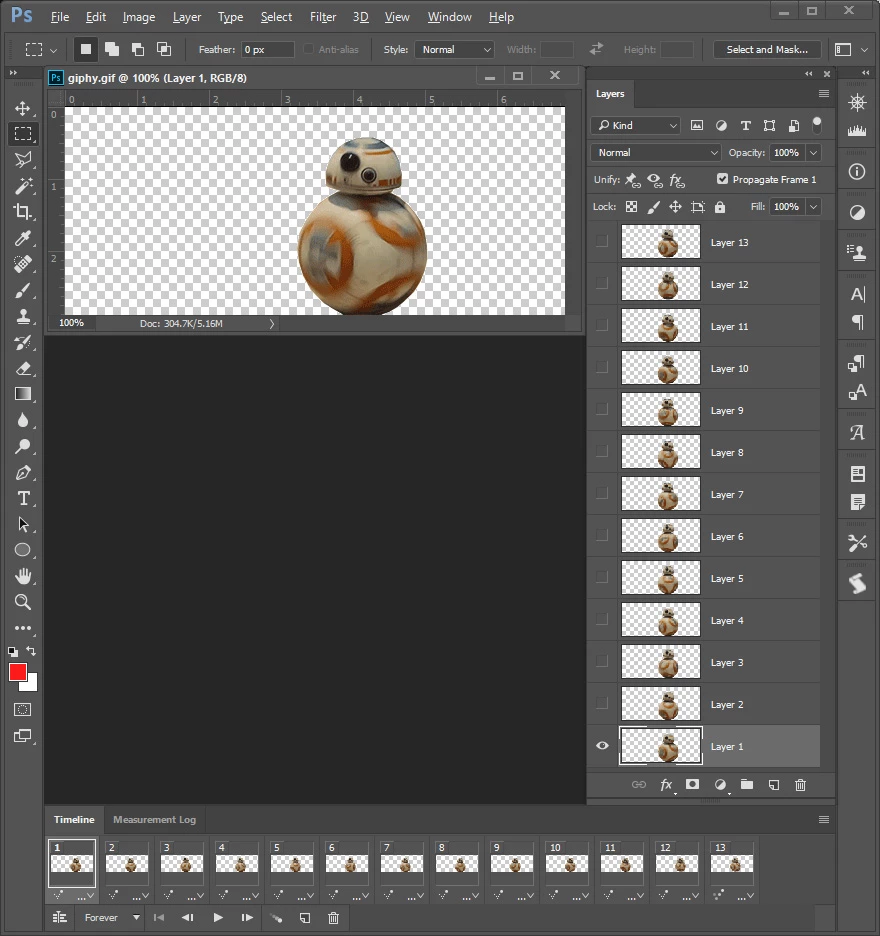This screenshot has height=936, width=880.
Task: Go to the previous frame
Action: tap(187, 918)
